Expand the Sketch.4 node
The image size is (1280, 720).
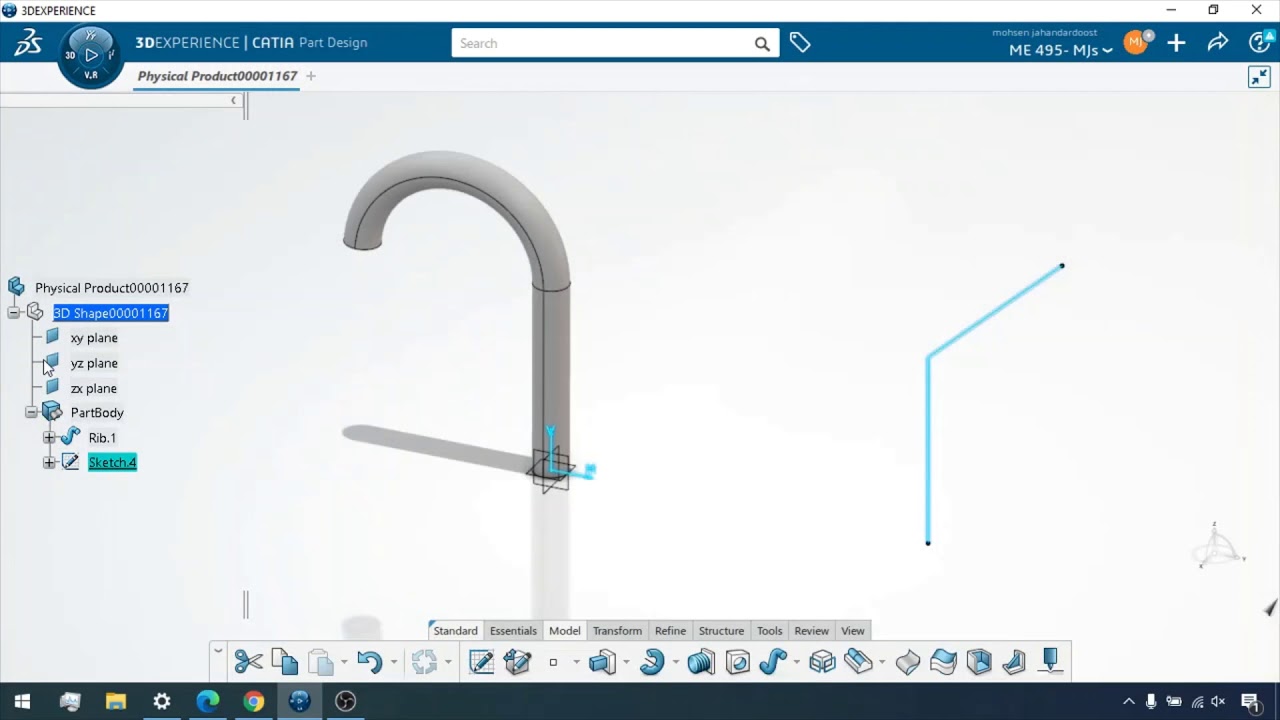coord(49,462)
